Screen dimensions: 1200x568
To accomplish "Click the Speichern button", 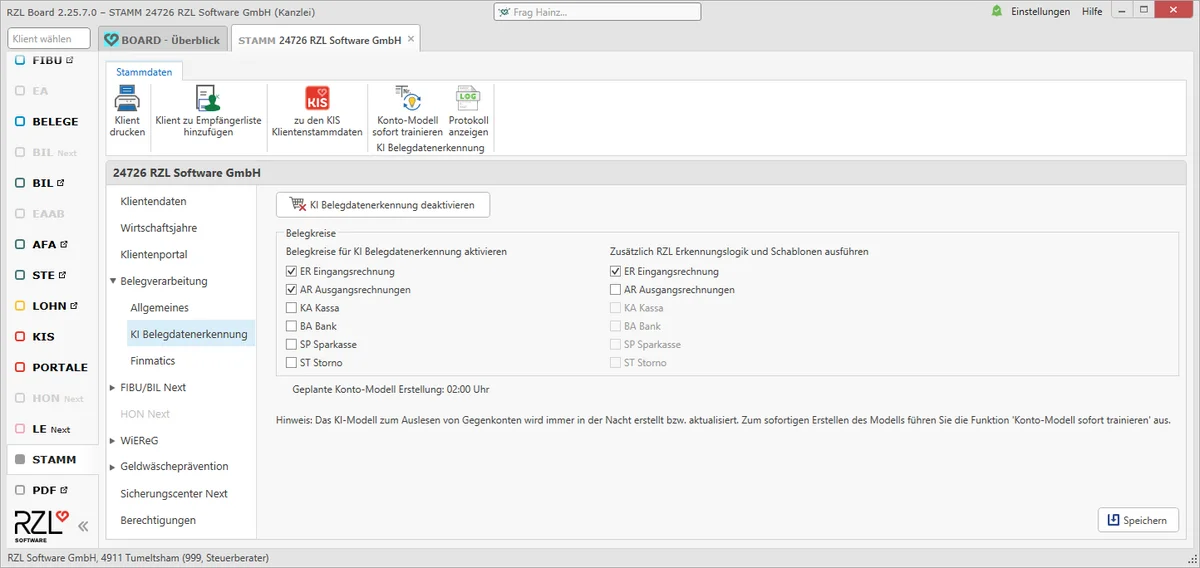I will pos(1138,520).
